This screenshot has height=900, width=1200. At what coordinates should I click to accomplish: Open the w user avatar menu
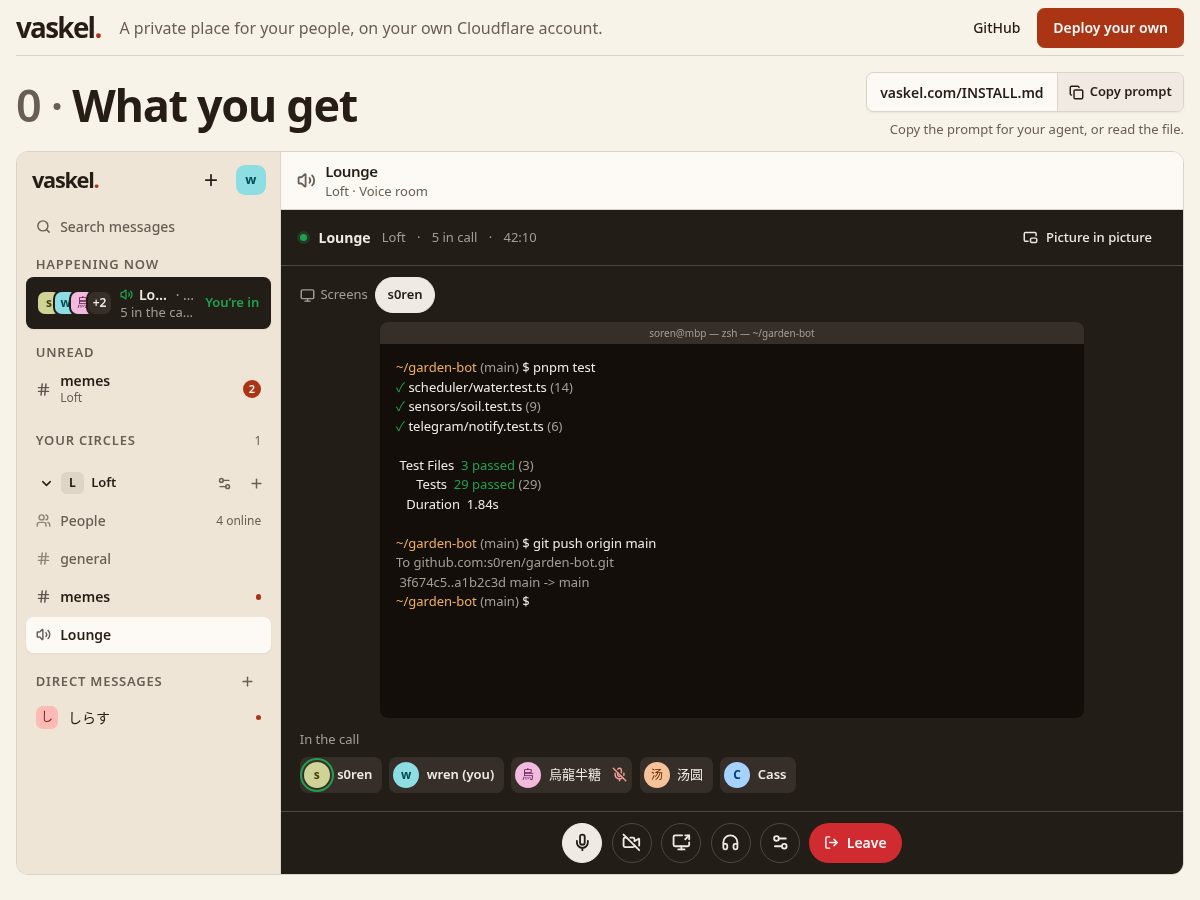[251, 180]
